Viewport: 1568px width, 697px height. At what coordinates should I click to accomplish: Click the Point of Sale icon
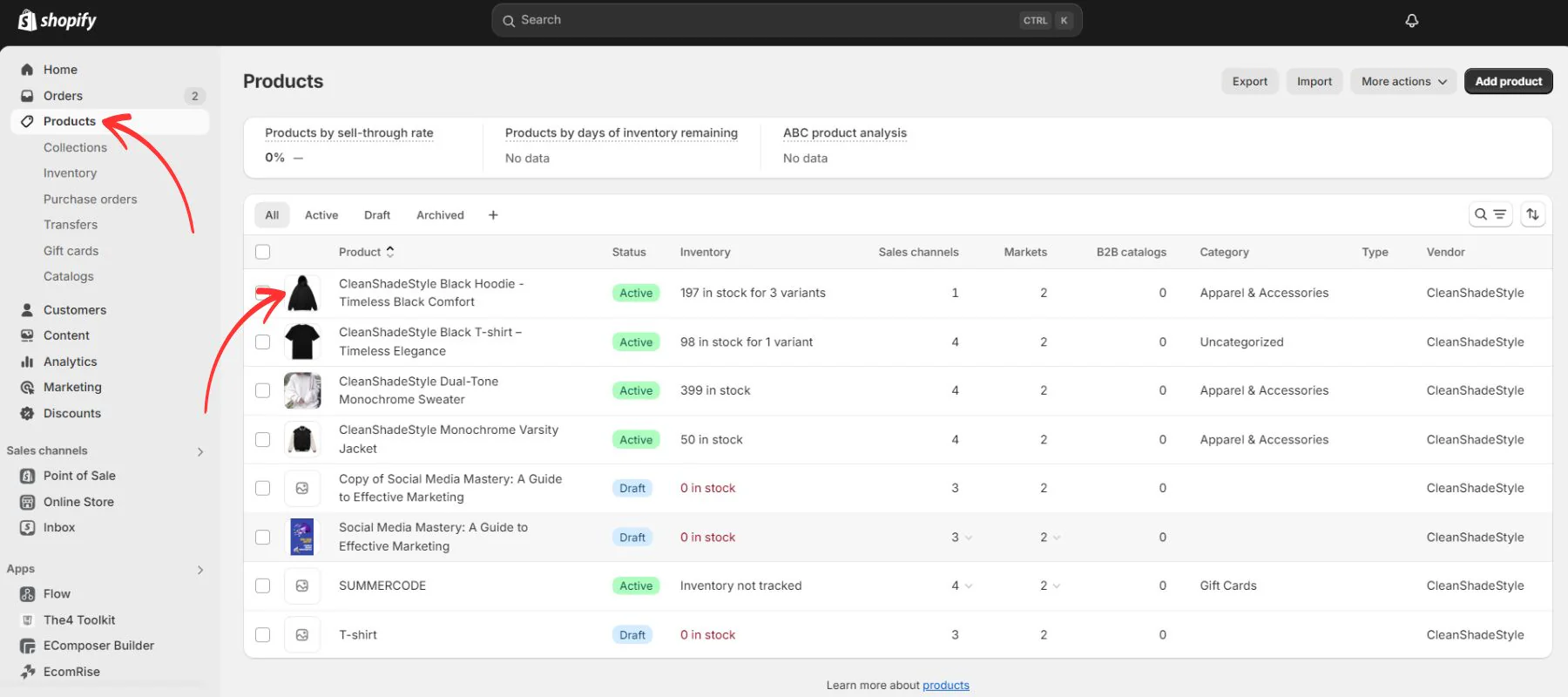tap(27, 476)
